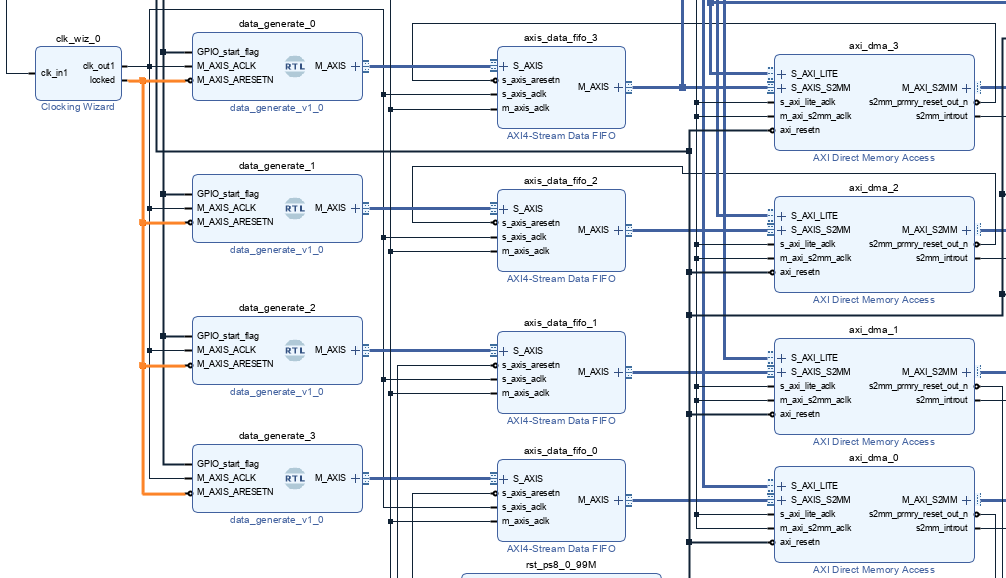Image resolution: width=1006 pixels, height=578 pixels.
Task: Select M_AXIS_ARESETN port of data_generate_2
Action: click(x=235, y=364)
